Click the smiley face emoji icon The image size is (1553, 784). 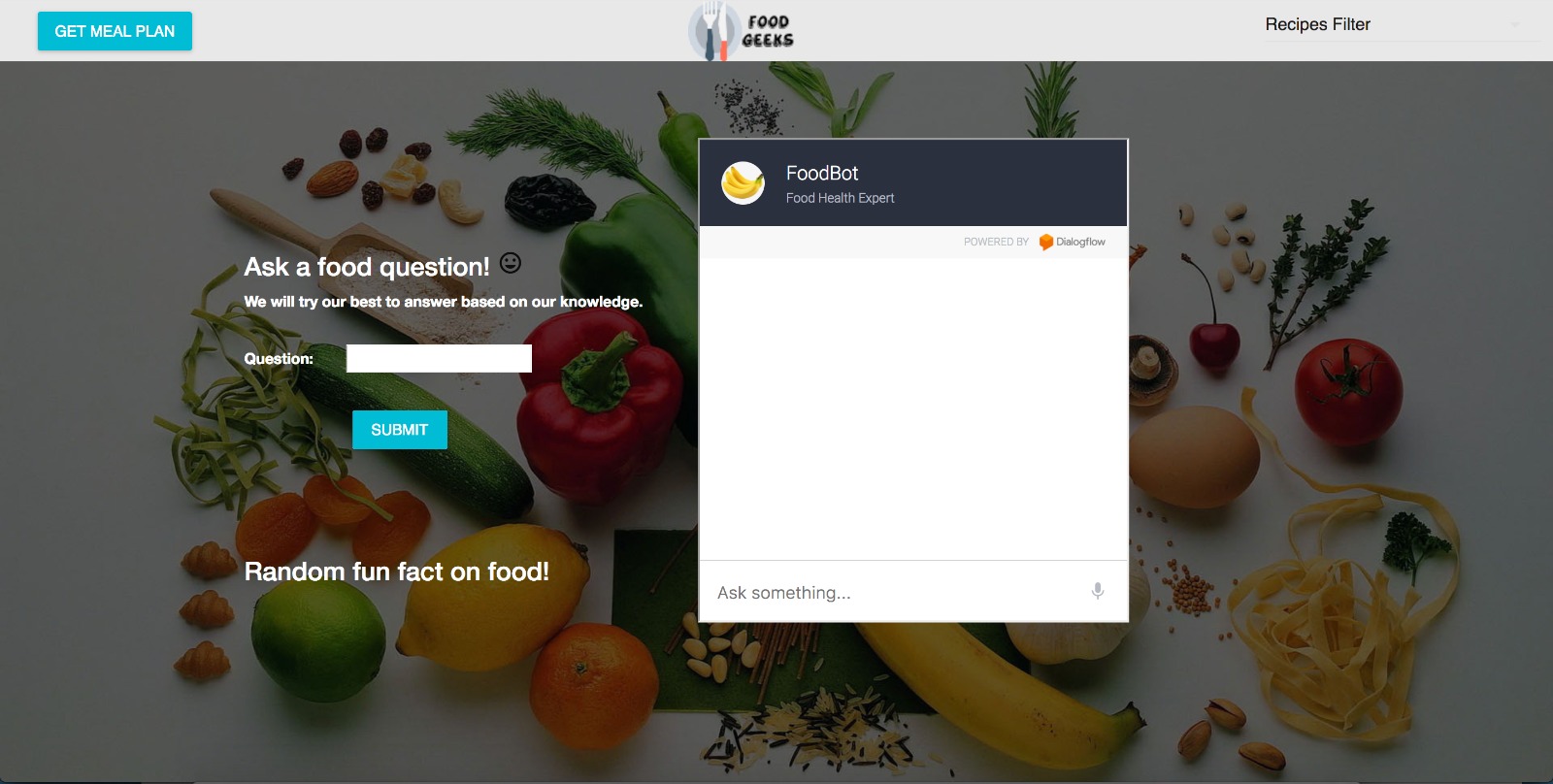511,263
